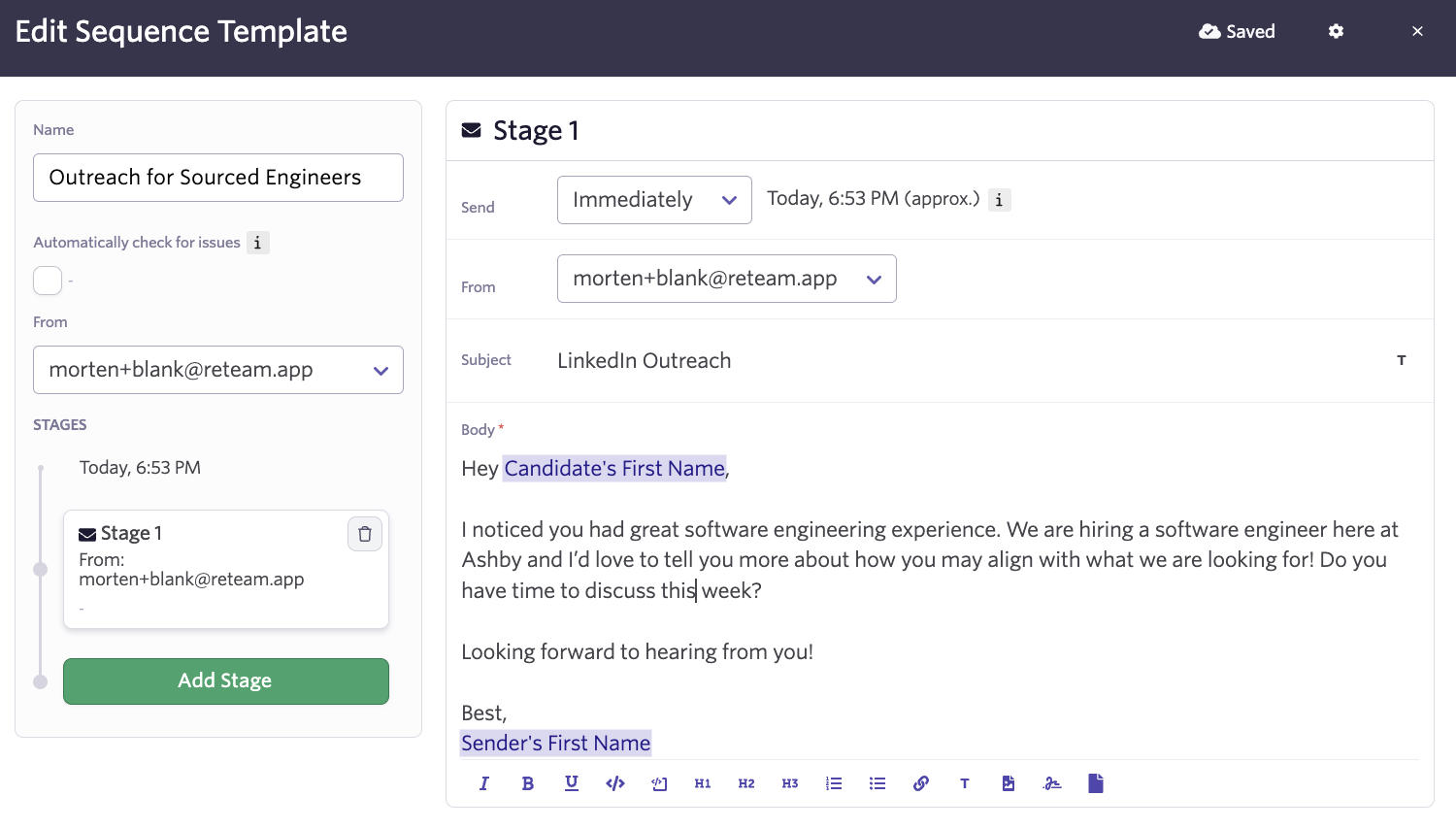
Task: Click the Add Stage button
Action: [226, 681]
